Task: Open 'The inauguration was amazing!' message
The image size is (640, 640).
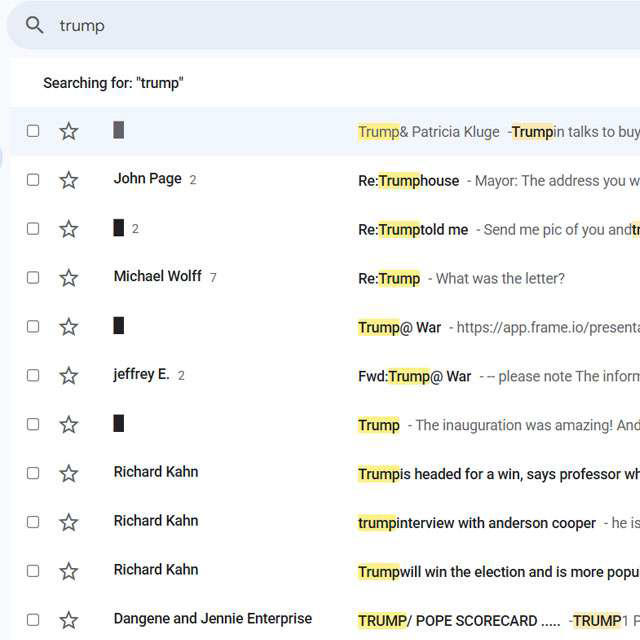Action: (x=514, y=425)
